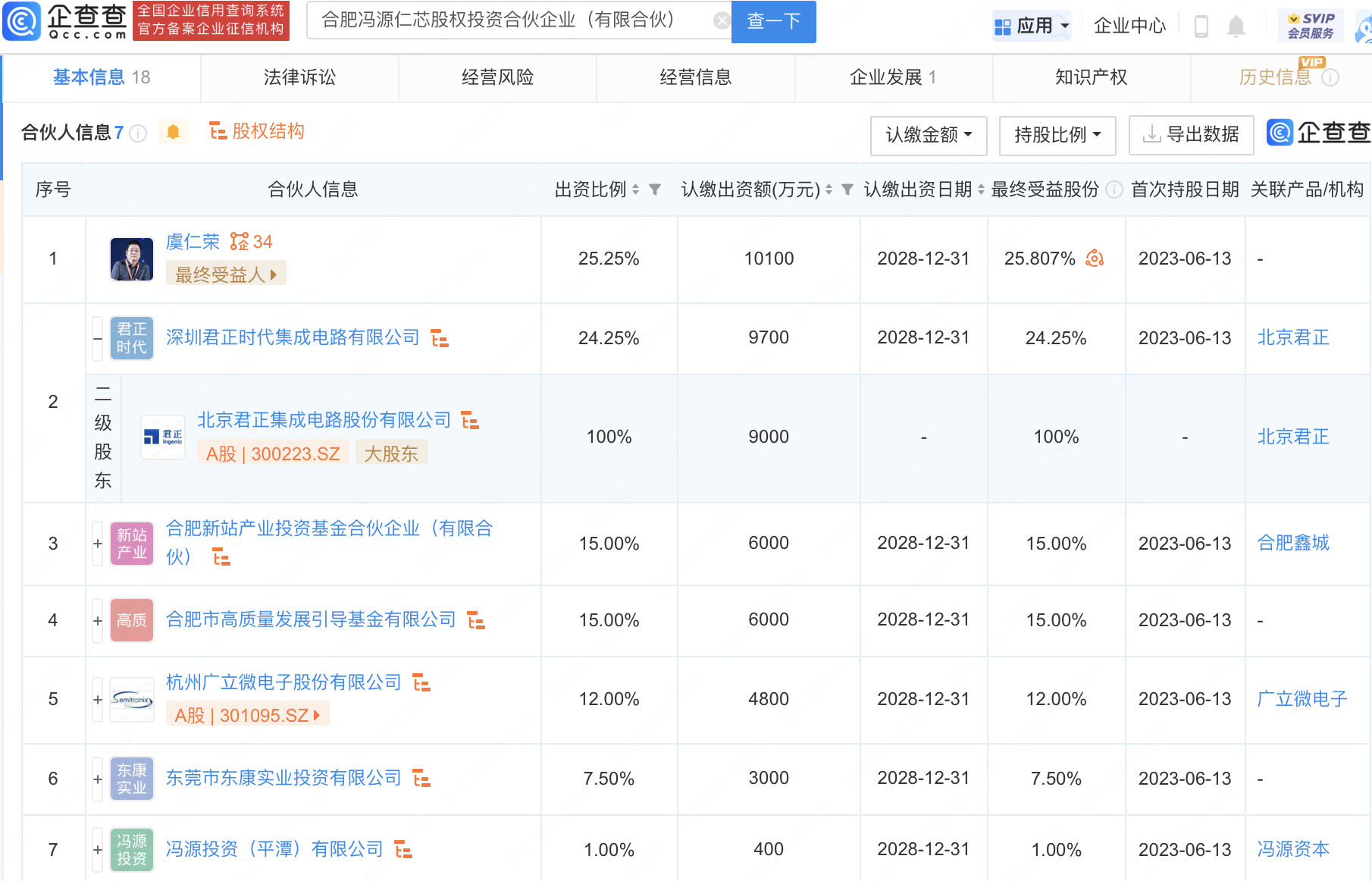Click info icon beside 历史信息 tab
1372x881 pixels.
pos(1330,78)
